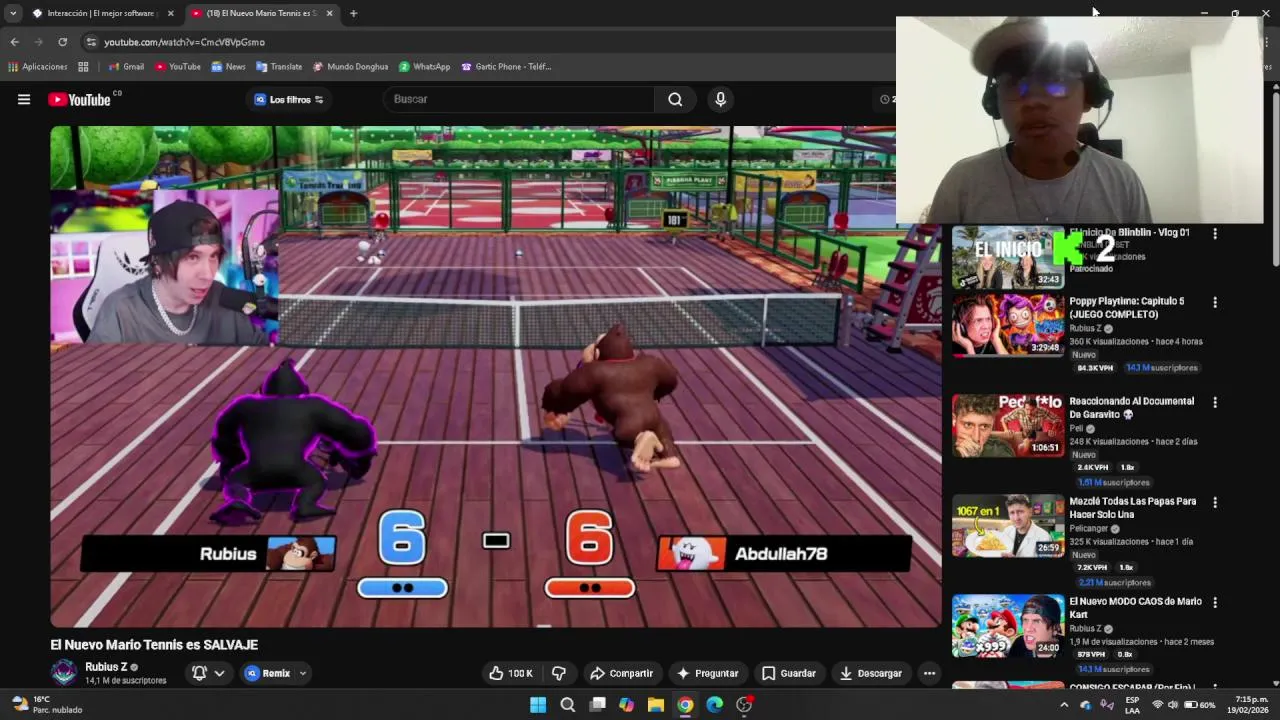Click the search magnifier button

click(675, 99)
